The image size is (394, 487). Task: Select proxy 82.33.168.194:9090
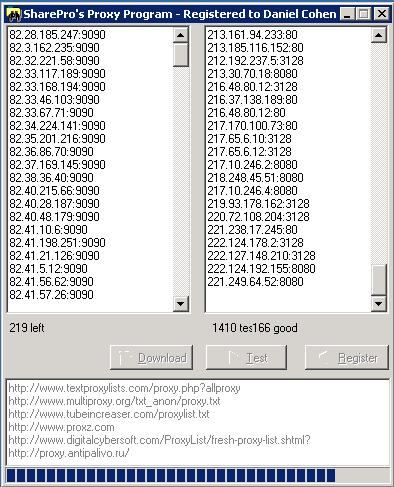[57, 87]
